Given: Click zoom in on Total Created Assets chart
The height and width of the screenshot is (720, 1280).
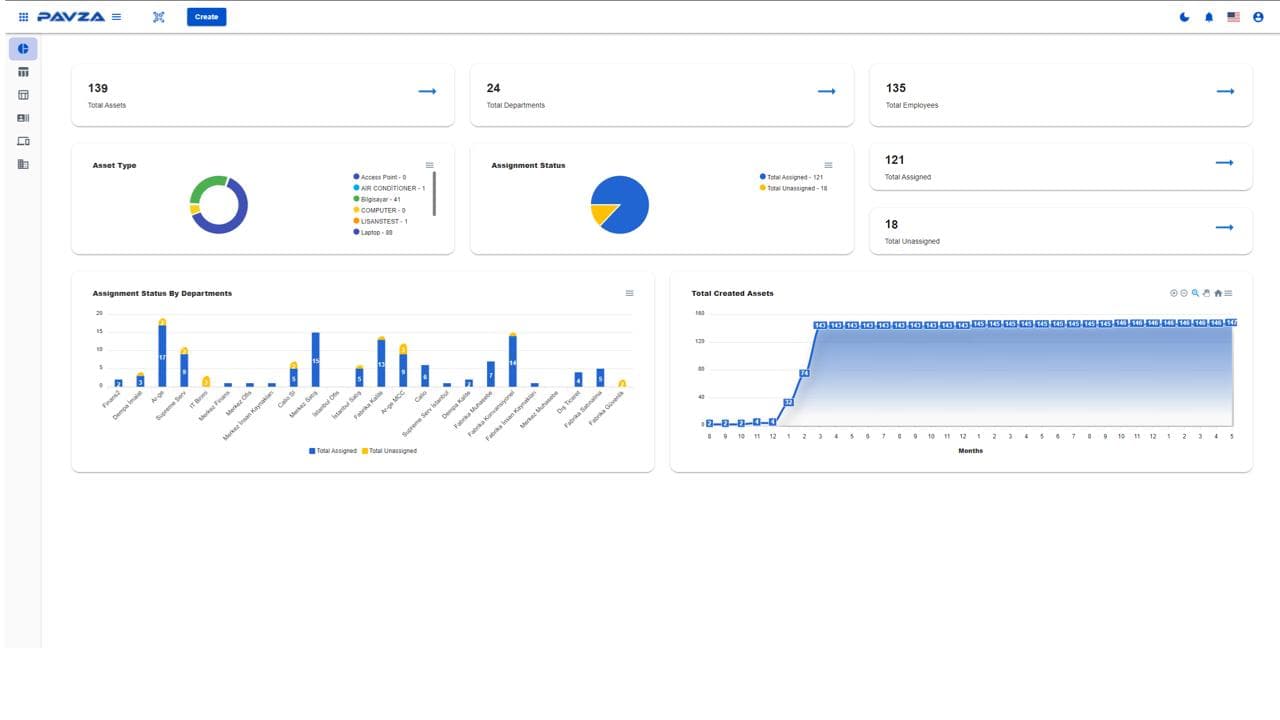Looking at the screenshot, I should coord(1174,293).
